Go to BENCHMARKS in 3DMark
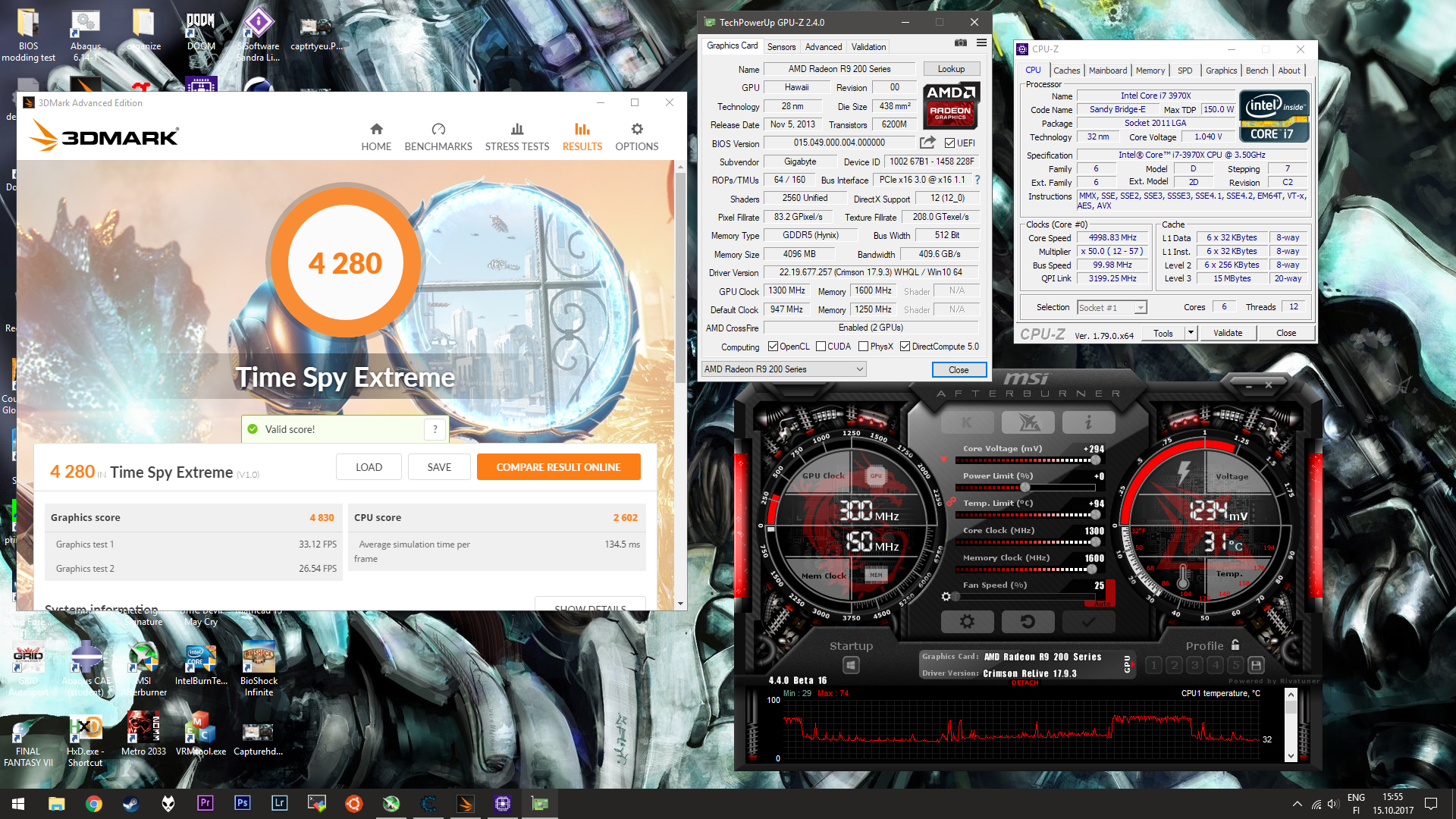The height and width of the screenshot is (819, 1456). (438, 136)
